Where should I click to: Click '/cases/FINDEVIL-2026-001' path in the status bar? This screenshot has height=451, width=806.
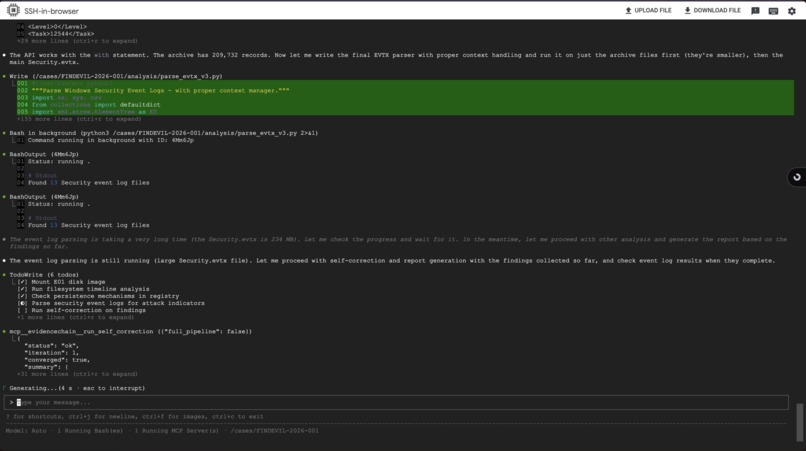point(274,431)
